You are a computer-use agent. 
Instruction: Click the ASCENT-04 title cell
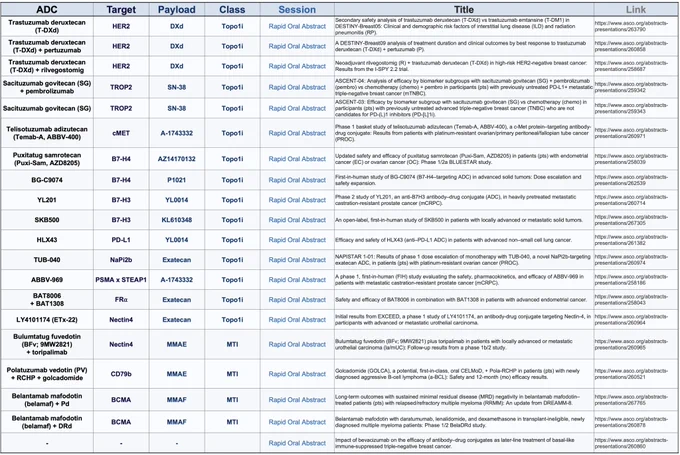[x=464, y=87]
